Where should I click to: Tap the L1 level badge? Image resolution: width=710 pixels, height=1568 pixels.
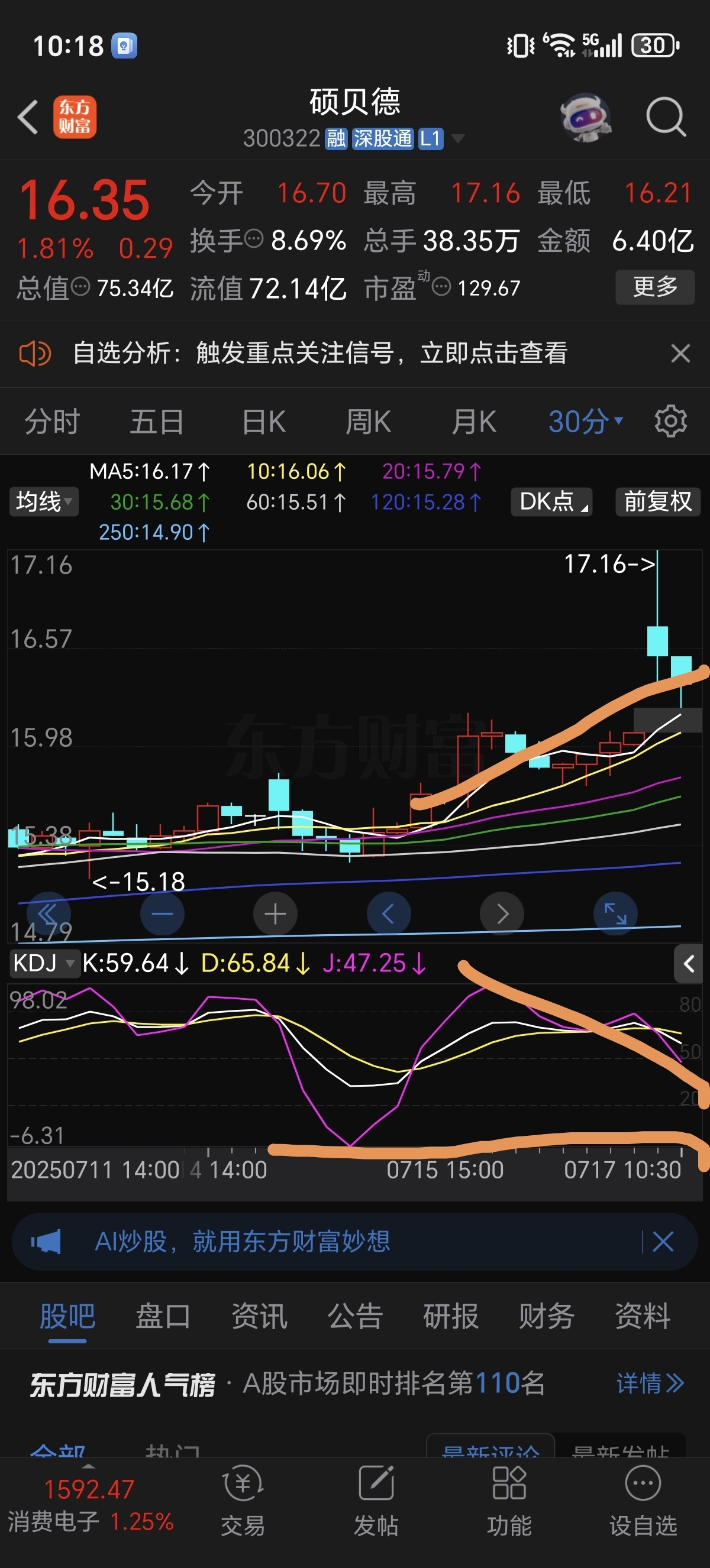click(431, 139)
